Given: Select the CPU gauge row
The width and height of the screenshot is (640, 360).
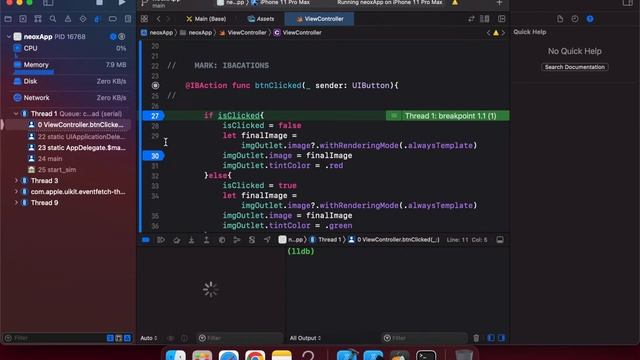Looking at the screenshot, I should point(69,48).
